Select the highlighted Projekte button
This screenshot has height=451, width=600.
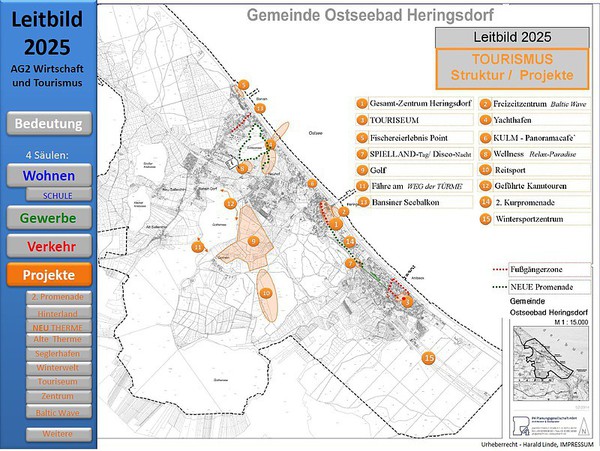pyautogui.click(x=51, y=274)
